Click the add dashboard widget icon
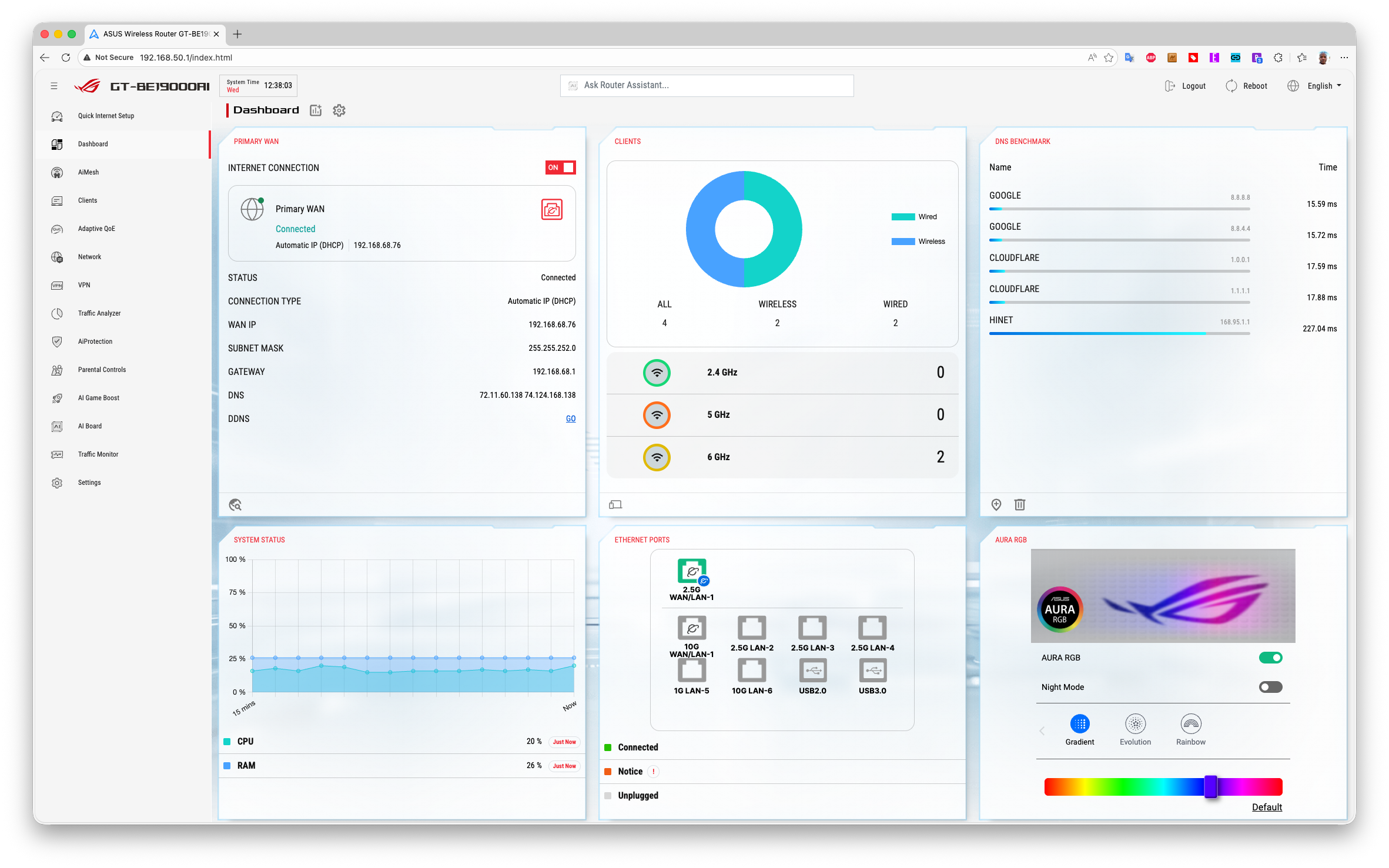Image resolution: width=1389 pixels, height=868 pixels. (x=316, y=110)
